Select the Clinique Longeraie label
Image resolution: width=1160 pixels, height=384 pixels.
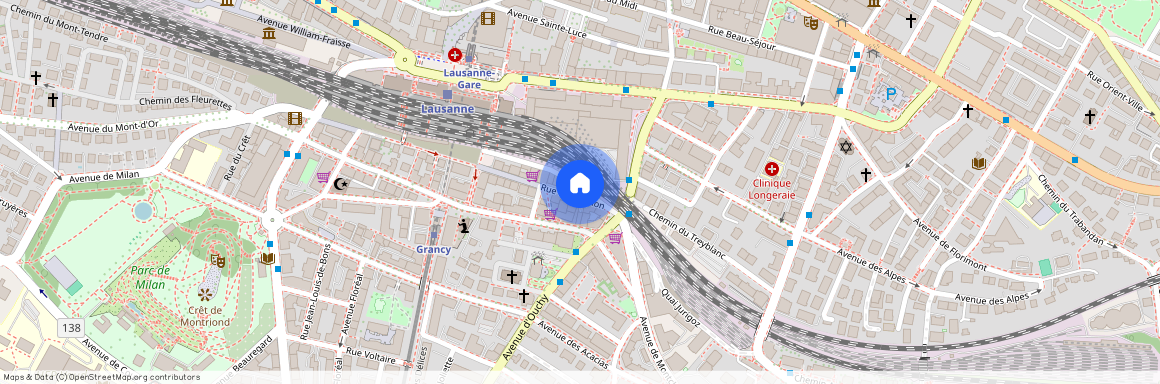pyautogui.click(x=773, y=189)
